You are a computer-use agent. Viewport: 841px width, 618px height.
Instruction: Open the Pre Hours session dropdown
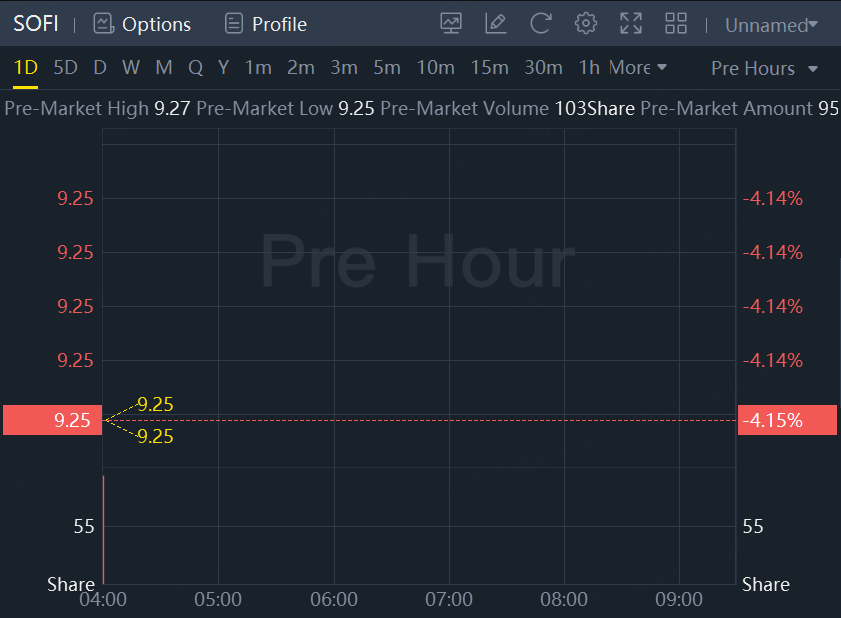[x=764, y=68]
